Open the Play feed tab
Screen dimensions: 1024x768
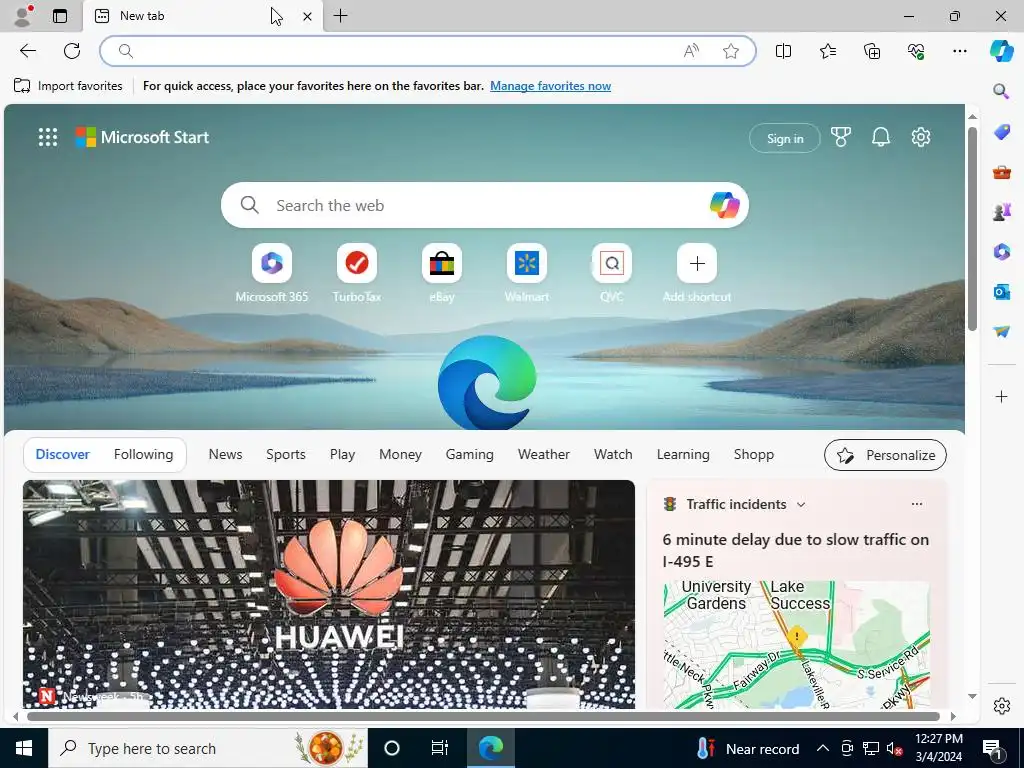[x=342, y=455]
